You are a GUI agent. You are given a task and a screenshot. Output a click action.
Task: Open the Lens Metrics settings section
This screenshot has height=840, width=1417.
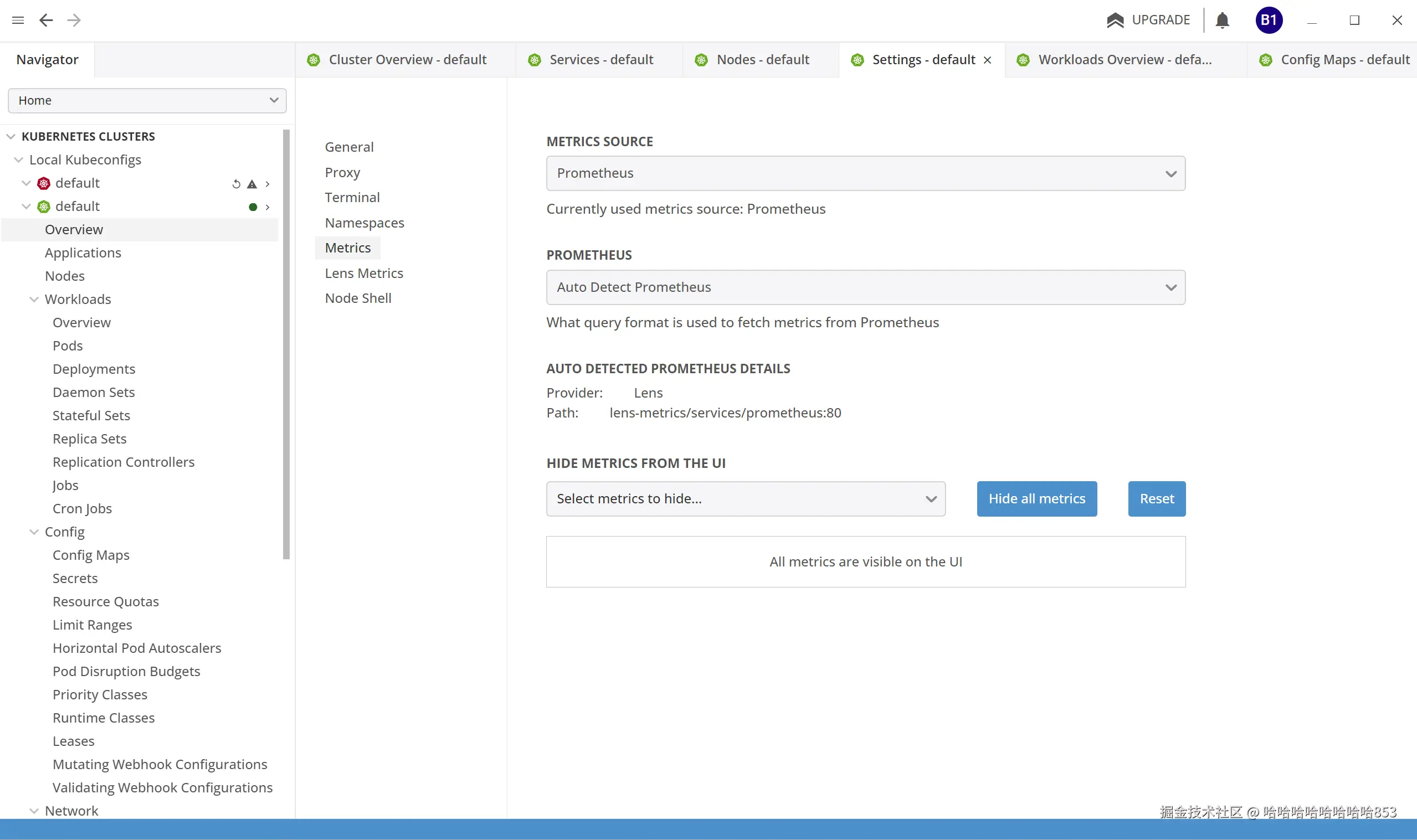[x=363, y=274]
